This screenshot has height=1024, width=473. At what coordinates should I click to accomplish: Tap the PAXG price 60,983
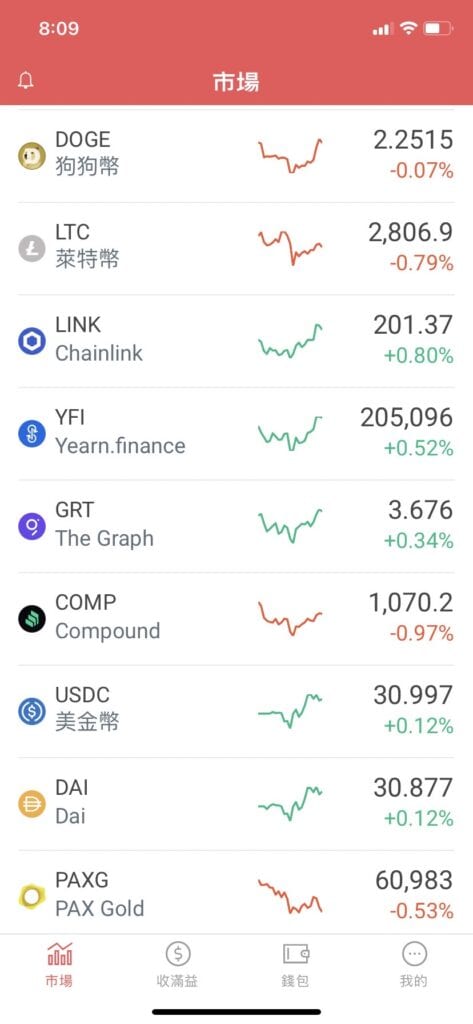pos(414,881)
